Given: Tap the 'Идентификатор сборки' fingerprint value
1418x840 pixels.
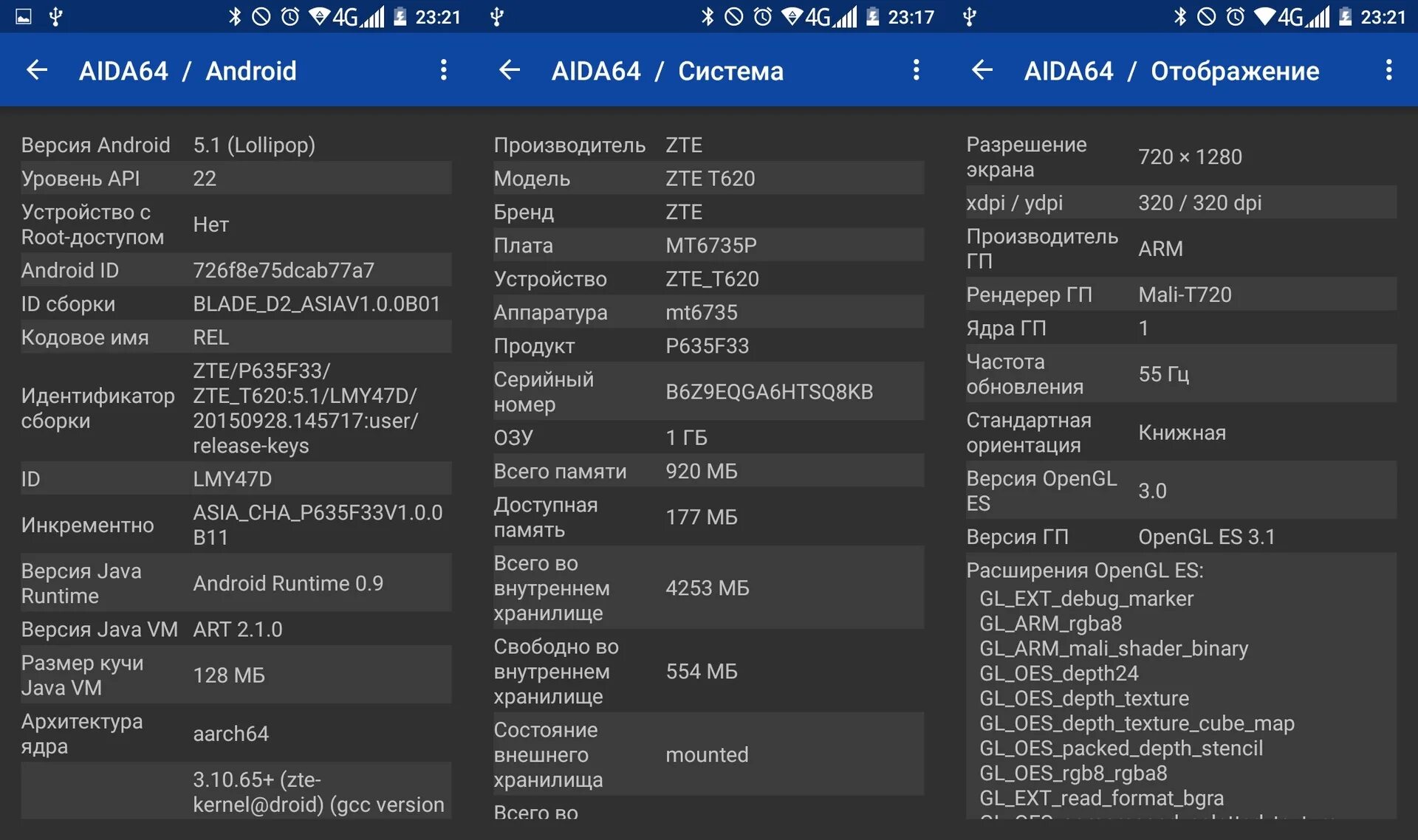Looking at the screenshot, I should (306, 408).
